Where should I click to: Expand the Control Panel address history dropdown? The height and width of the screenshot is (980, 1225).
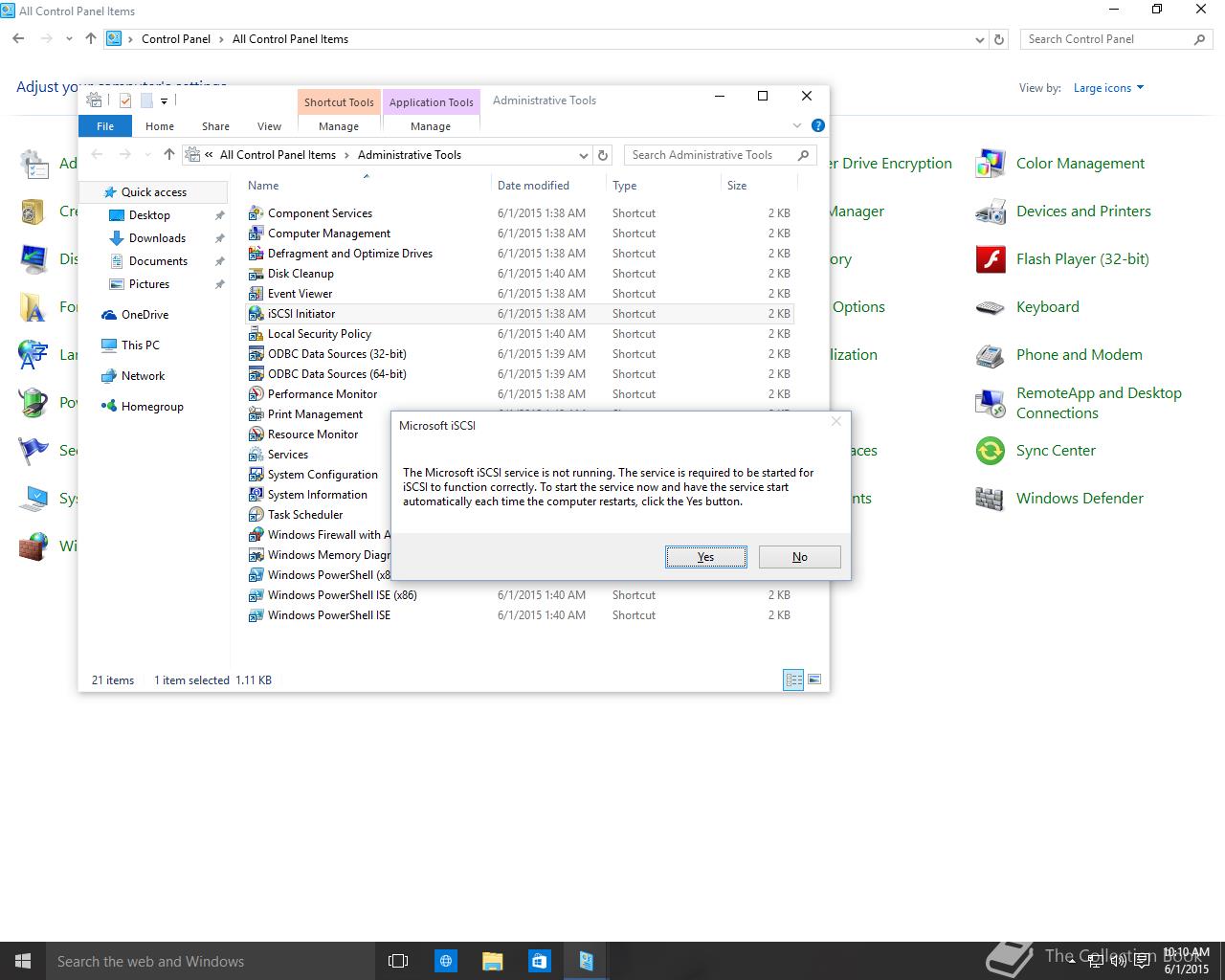click(x=979, y=39)
